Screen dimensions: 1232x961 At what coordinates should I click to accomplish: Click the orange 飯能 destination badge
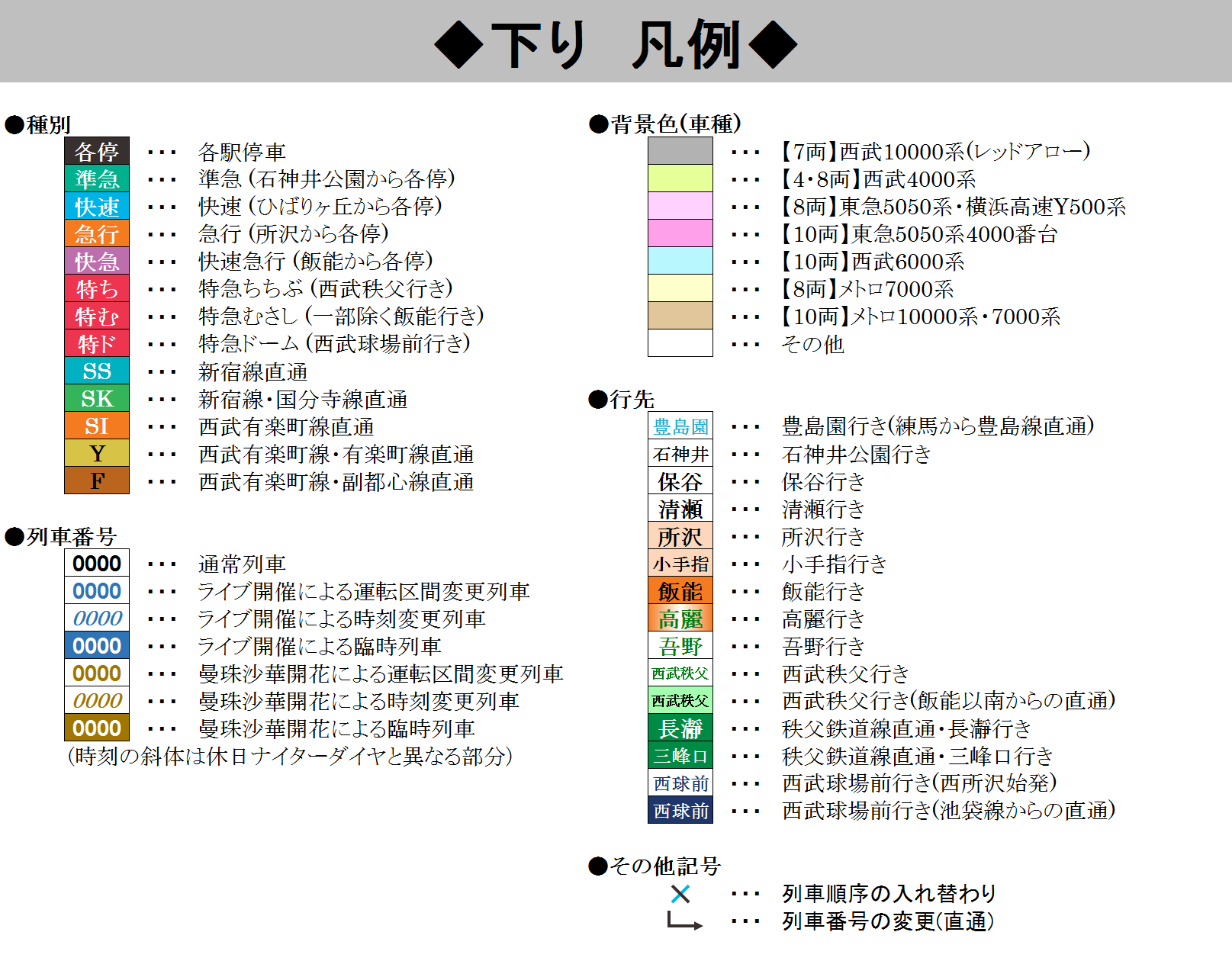680,590
